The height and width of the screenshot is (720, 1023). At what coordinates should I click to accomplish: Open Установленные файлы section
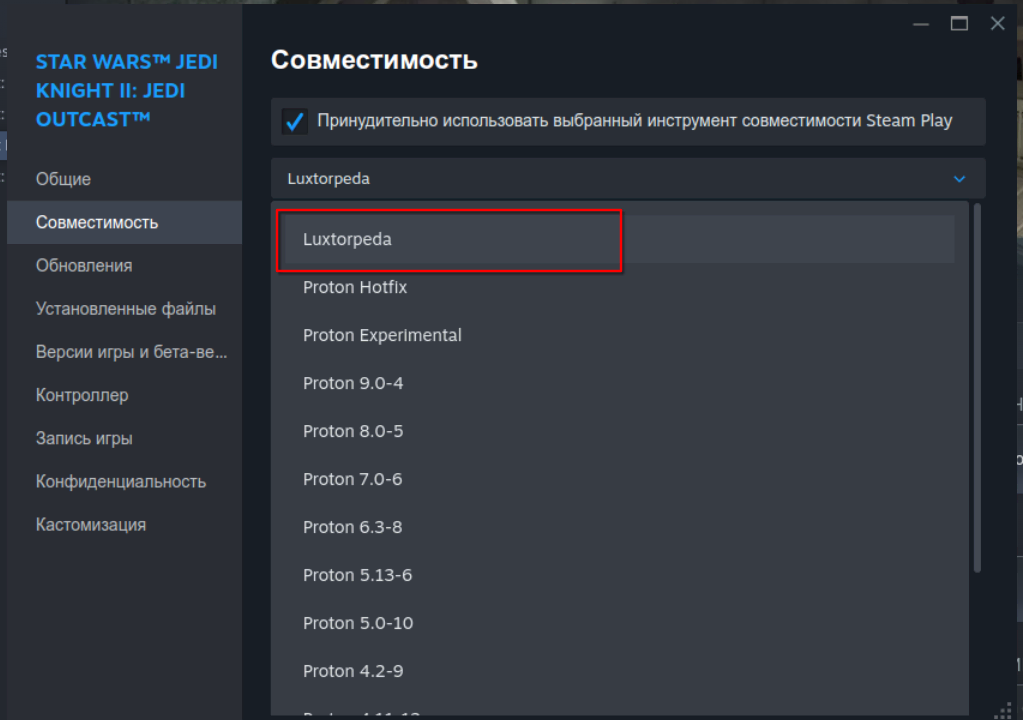coord(126,309)
